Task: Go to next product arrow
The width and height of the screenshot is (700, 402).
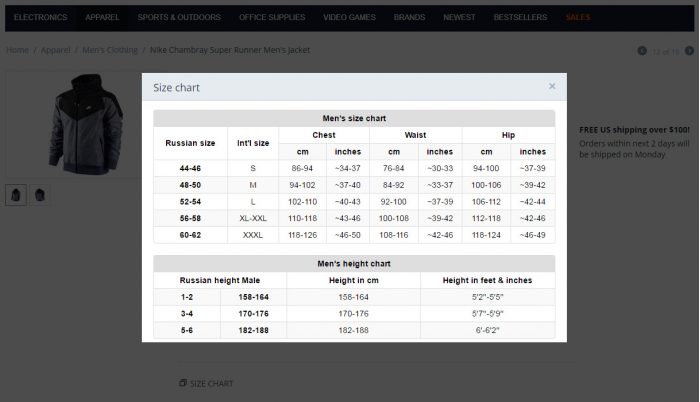Action: click(x=689, y=51)
